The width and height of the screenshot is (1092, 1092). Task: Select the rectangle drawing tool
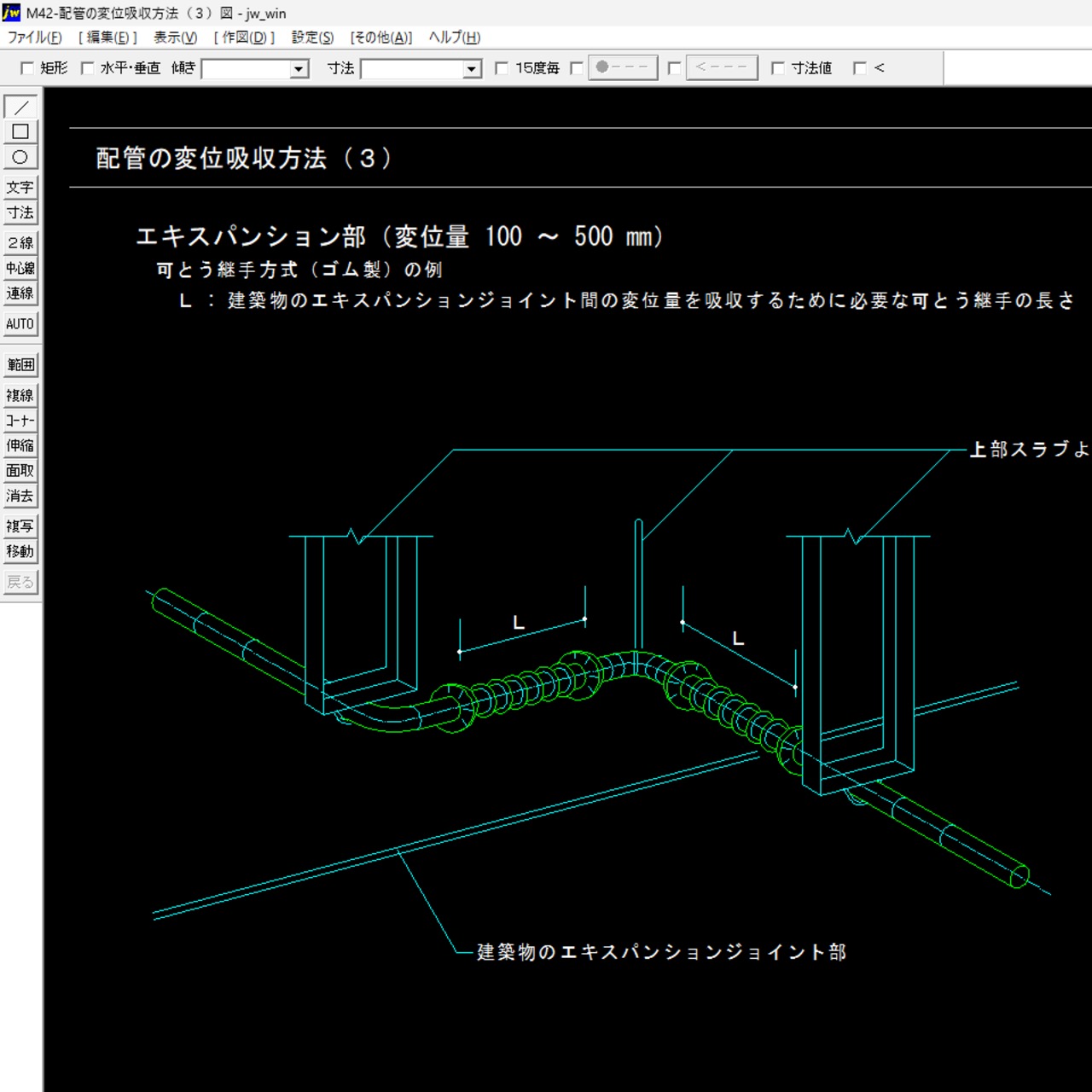(20, 132)
